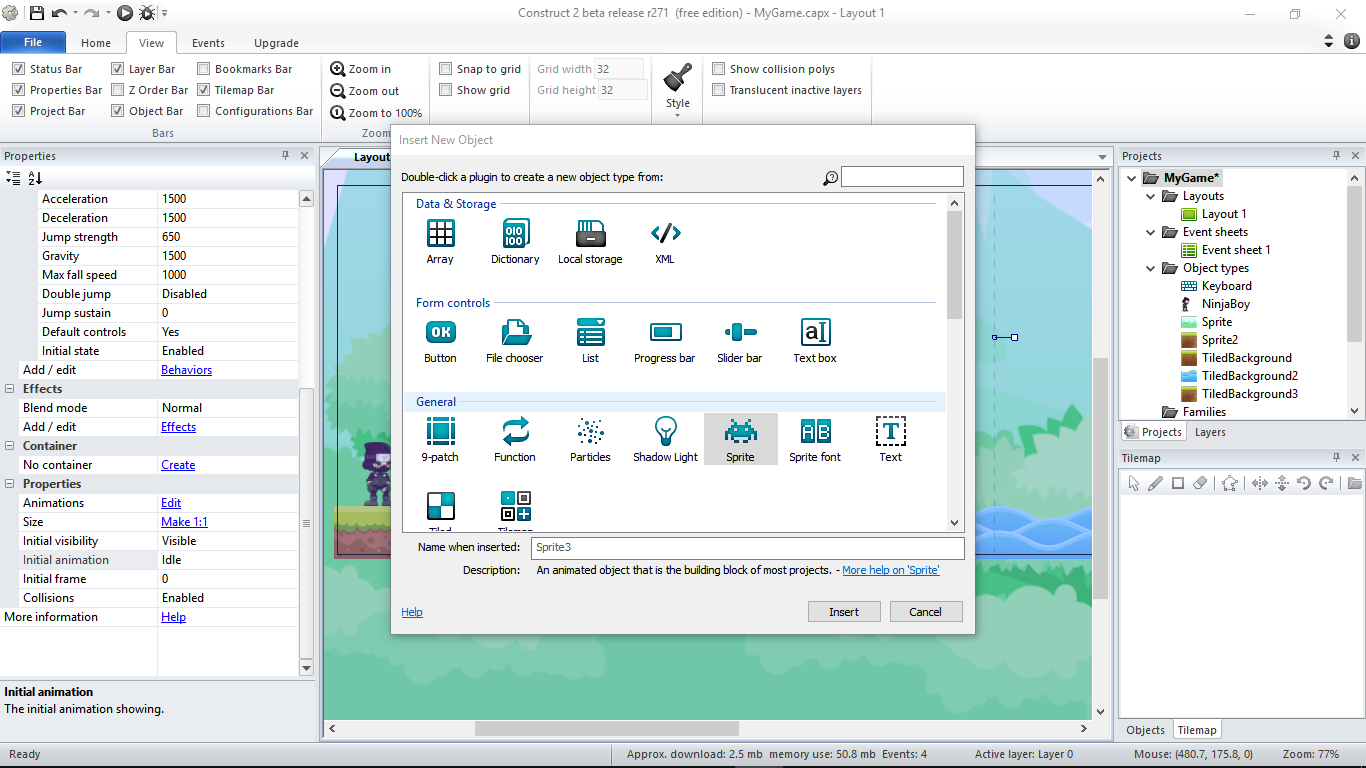Open the Style dropdown in ribbon
Viewport: 1366px width, 768px height.
[x=678, y=91]
